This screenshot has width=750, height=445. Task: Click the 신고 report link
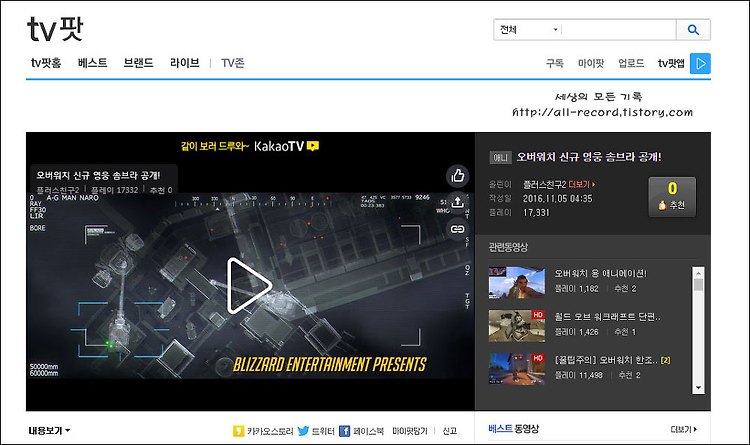pyautogui.click(x=450, y=431)
